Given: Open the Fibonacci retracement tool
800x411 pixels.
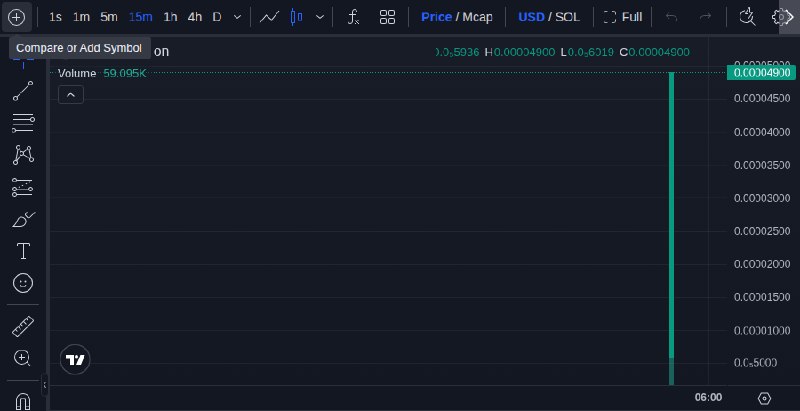Looking at the screenshot, I should pos(23,123).
